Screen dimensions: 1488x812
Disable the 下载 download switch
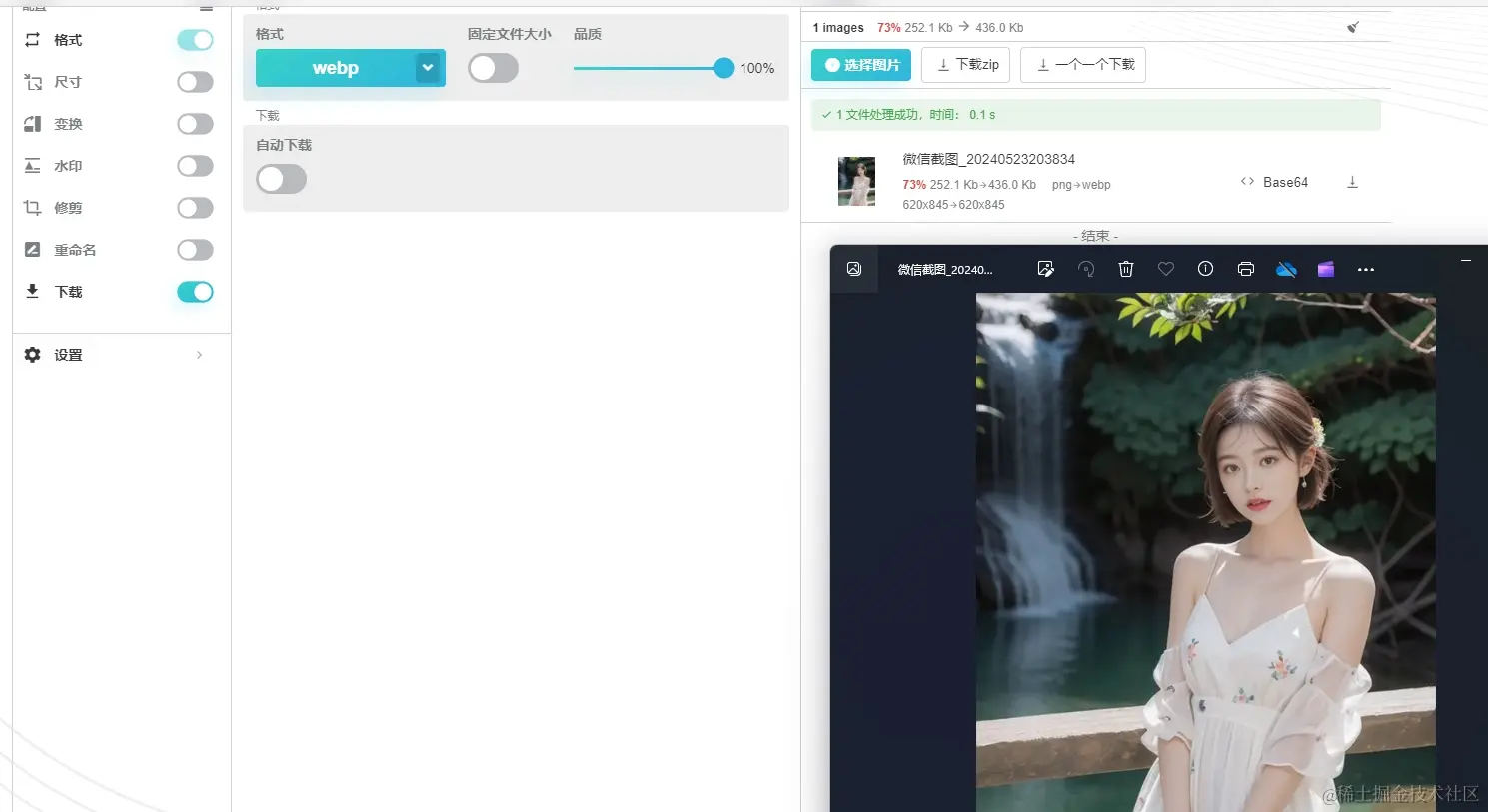pos(195,292)
